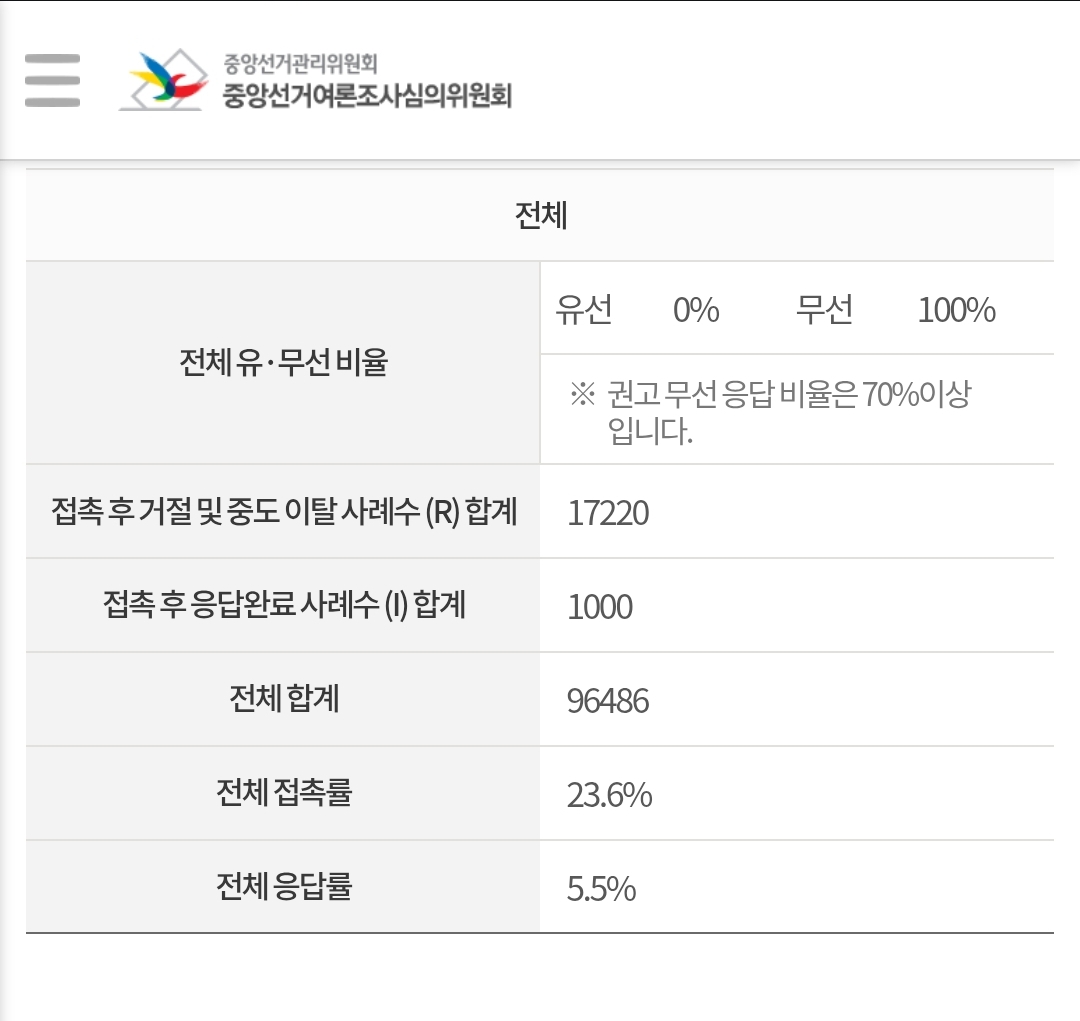Viewport: 1080px width, 1021px height.
Task: Click the 100% wireless ratio value
Action: click(x=956, y=310)
